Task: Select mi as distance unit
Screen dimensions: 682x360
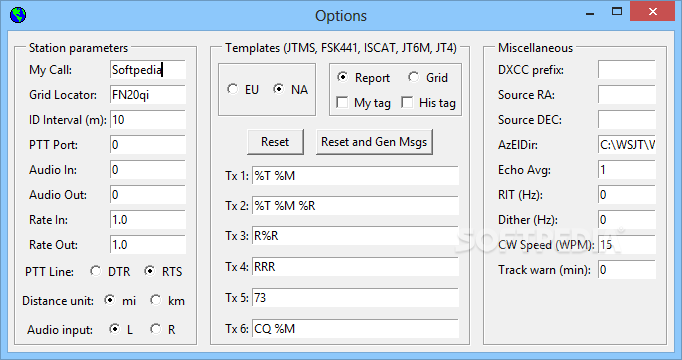Action: point(110,300)
